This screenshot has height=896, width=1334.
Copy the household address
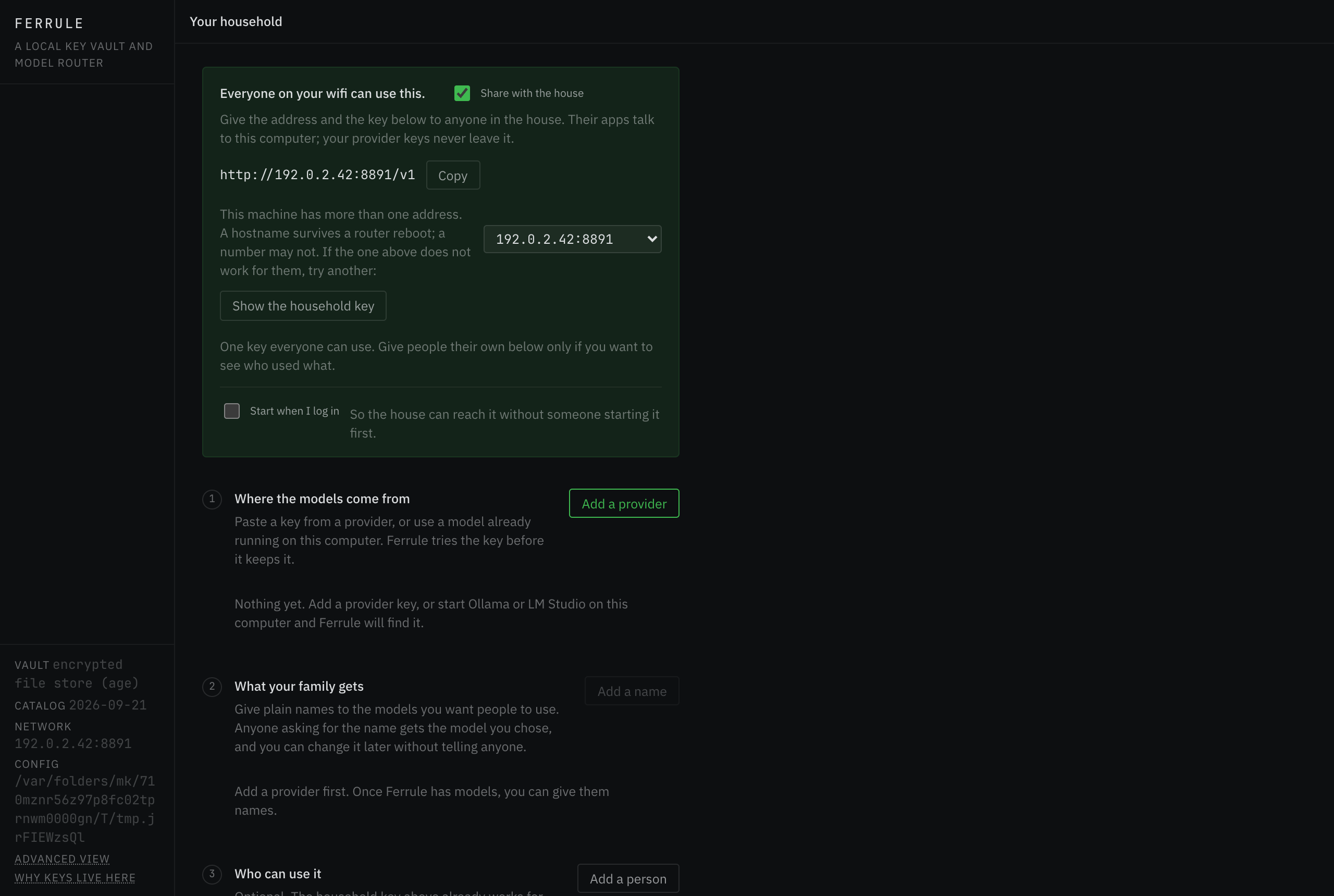coord(453,176)
